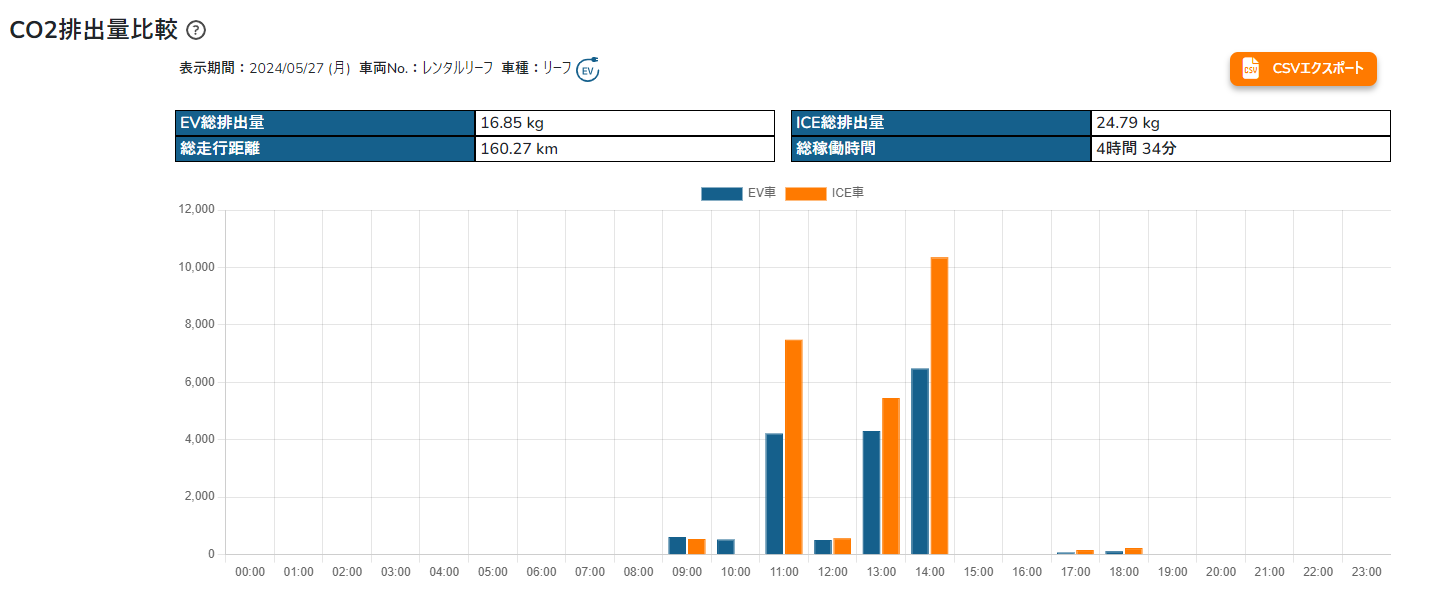Screen dimensions: 1438x596
Task: Export data with CSVエクスポート button
Action: coord(1303,68)
